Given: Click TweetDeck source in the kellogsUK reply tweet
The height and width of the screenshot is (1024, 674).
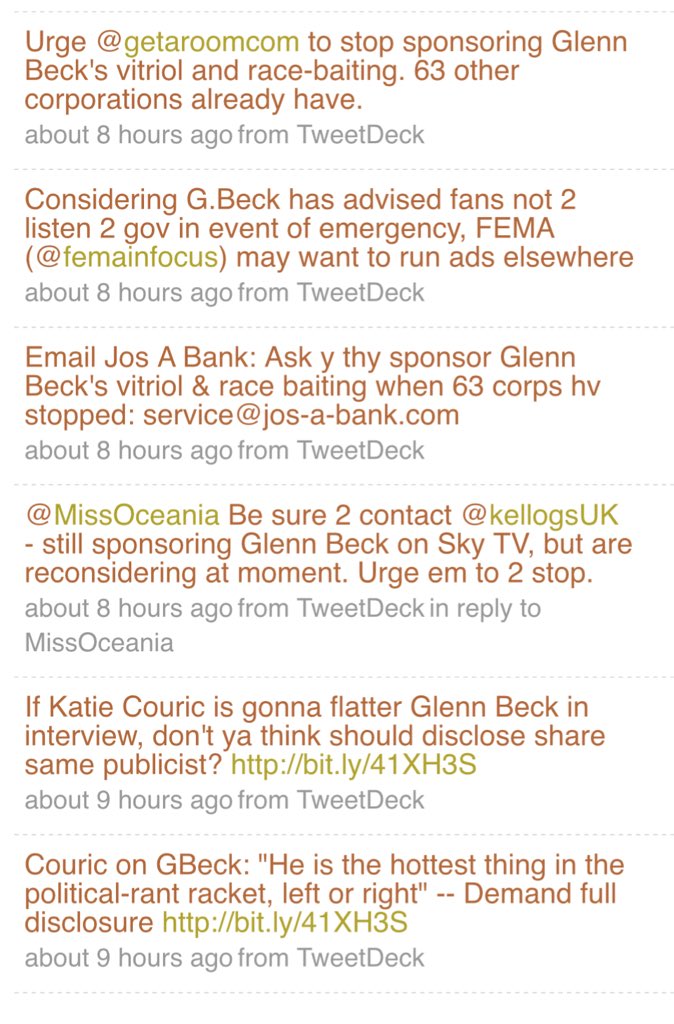Looking at the screenshot, I should [360, 608].
